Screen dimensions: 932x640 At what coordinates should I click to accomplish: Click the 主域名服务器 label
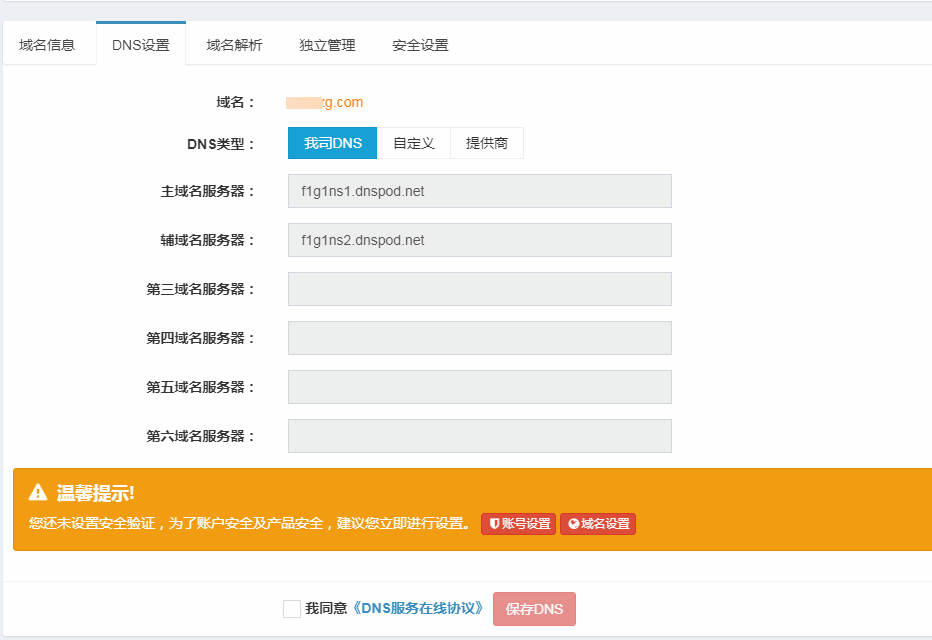pos(207,191)
